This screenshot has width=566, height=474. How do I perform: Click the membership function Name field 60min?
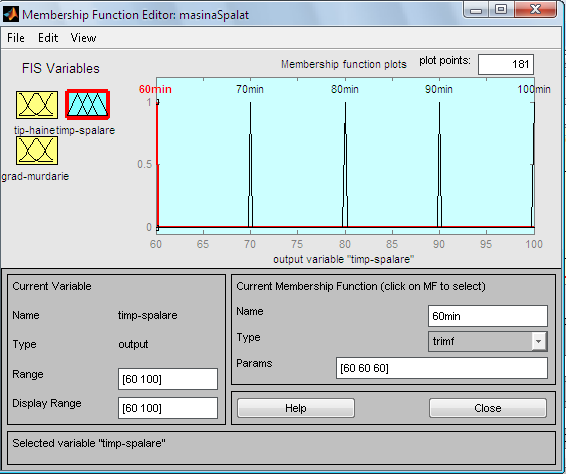[x=488, y=316]
